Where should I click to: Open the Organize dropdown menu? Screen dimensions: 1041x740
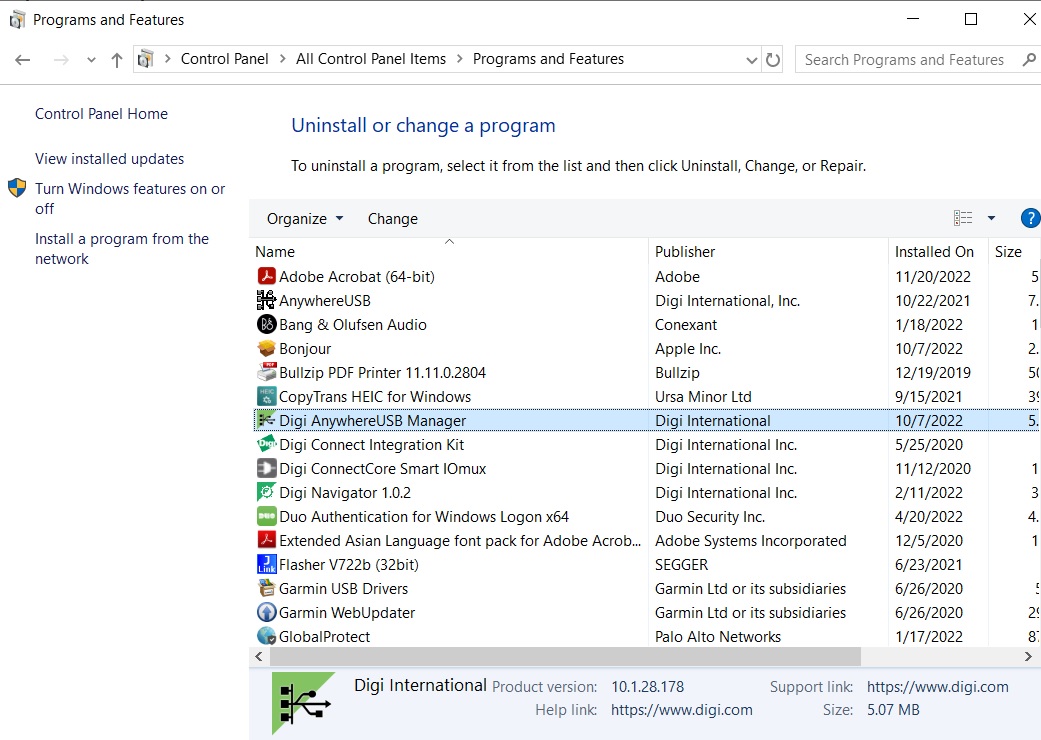(305, 218)
